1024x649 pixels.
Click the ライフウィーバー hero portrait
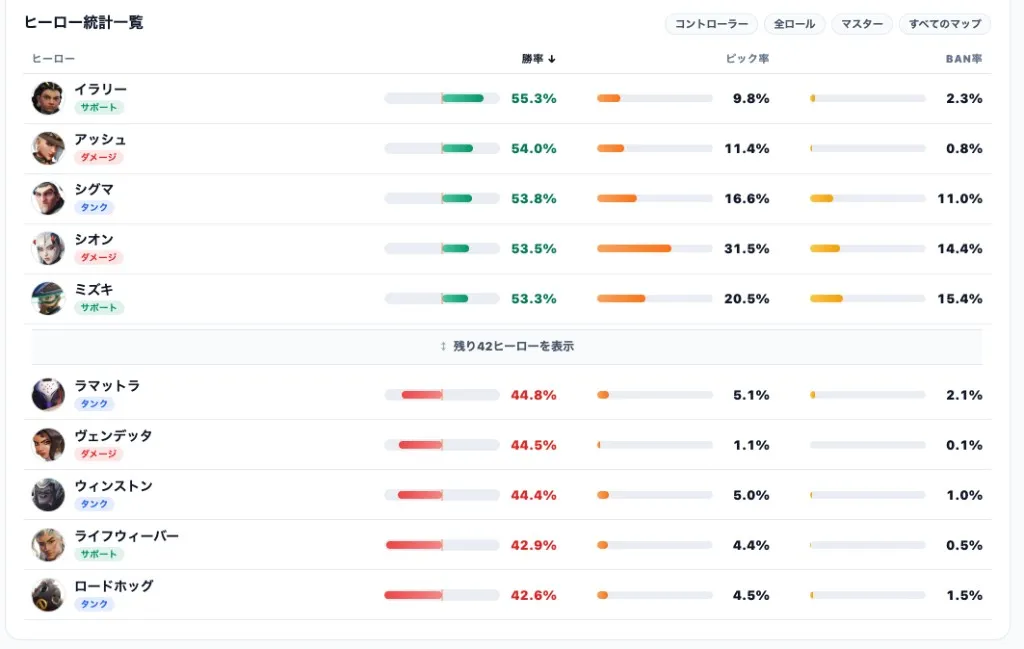48,545
